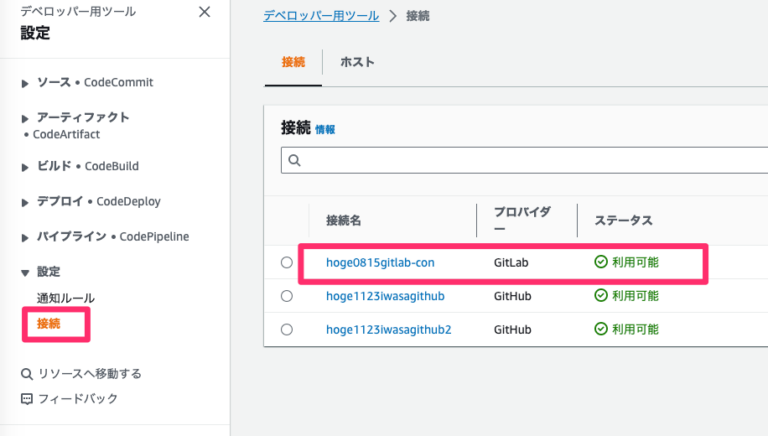Viewport: 768px width, 436px height.
Task: Sort by プロバイダー column header
Action: pyautogui.click(x=522, y=220)
